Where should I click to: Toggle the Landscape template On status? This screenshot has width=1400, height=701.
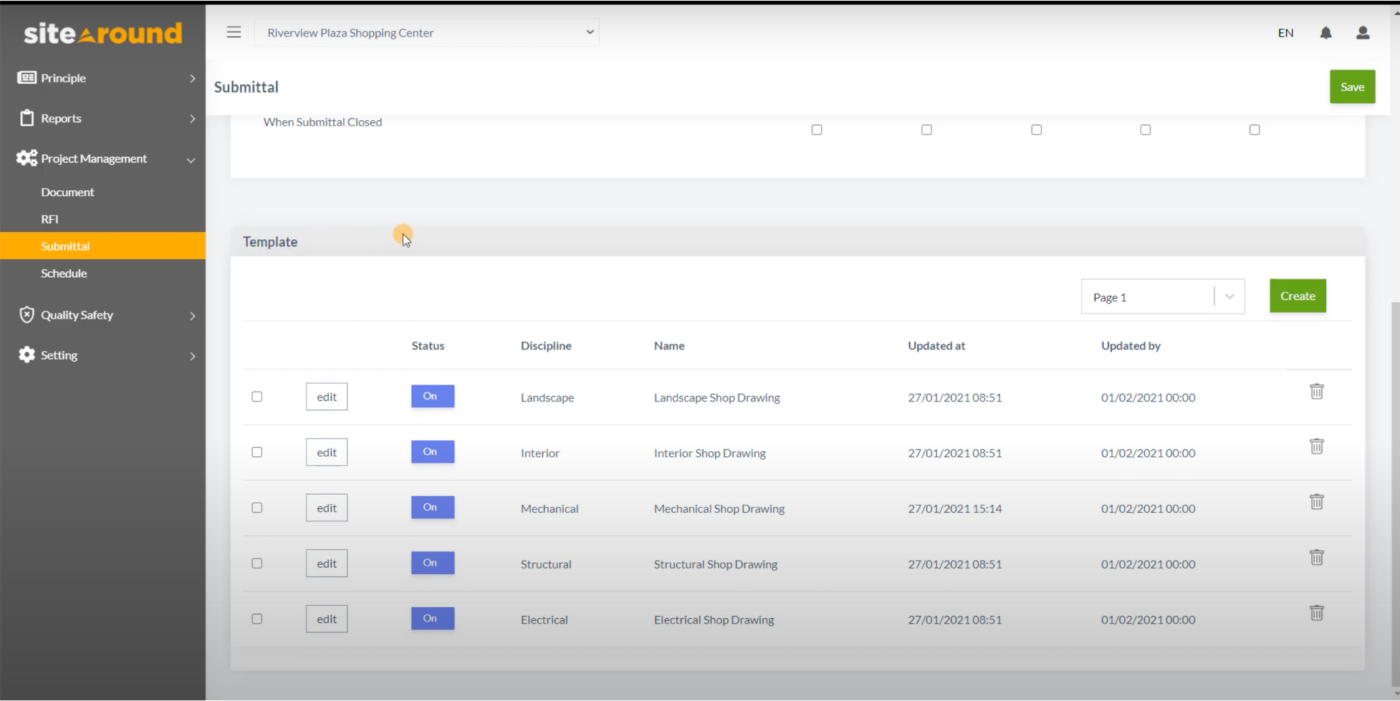[x=433, y=396]
